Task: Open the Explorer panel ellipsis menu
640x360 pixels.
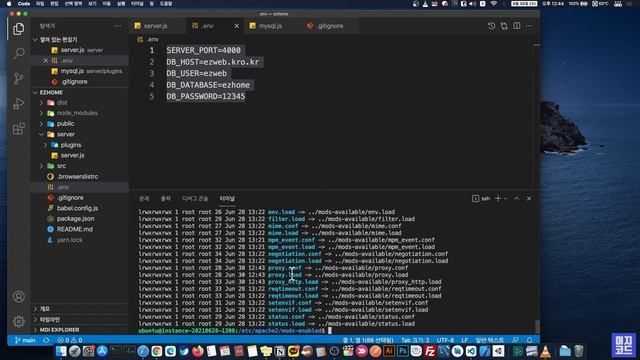Action: pyautogui.click(x=118, y=26)
